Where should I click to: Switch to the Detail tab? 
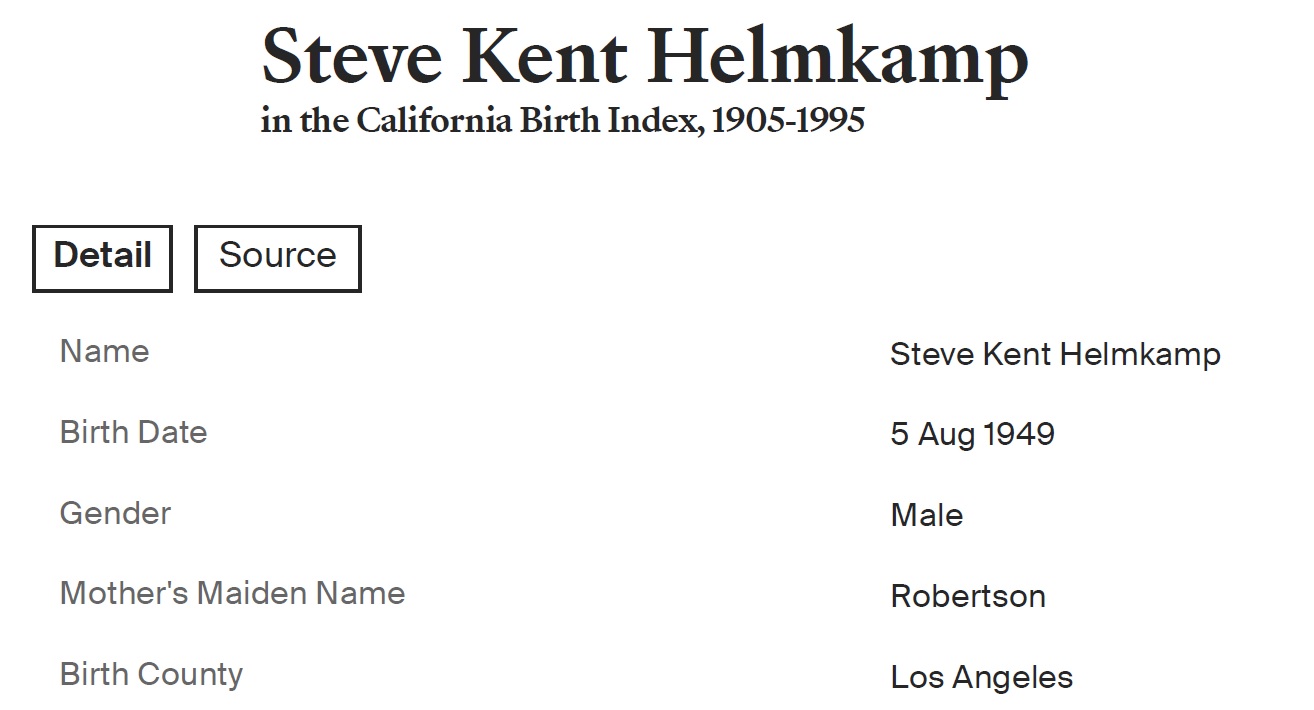click(x=102, y=257)
